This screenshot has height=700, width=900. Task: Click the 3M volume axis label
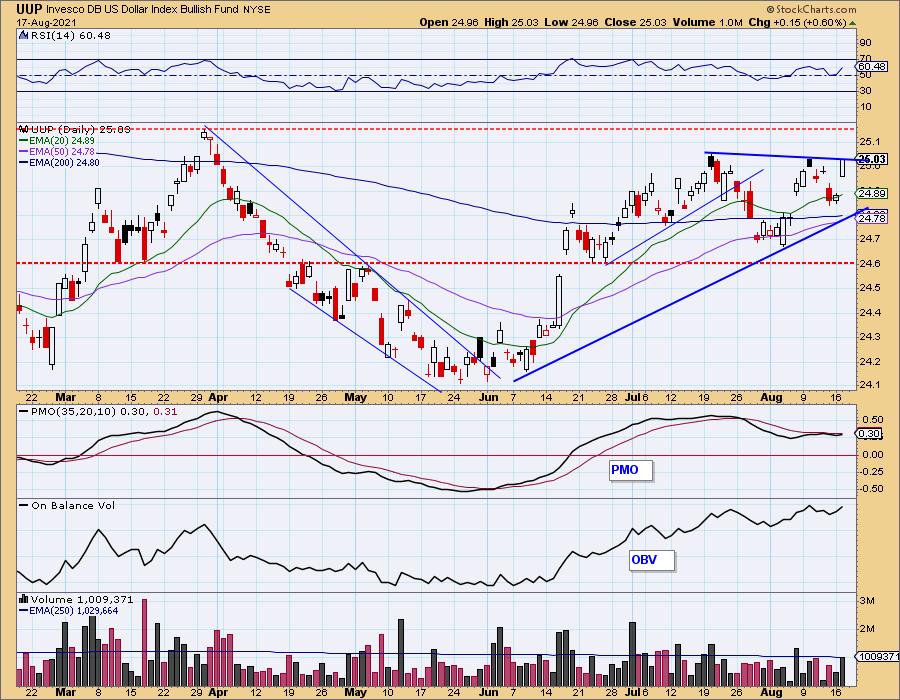(867, 601)
